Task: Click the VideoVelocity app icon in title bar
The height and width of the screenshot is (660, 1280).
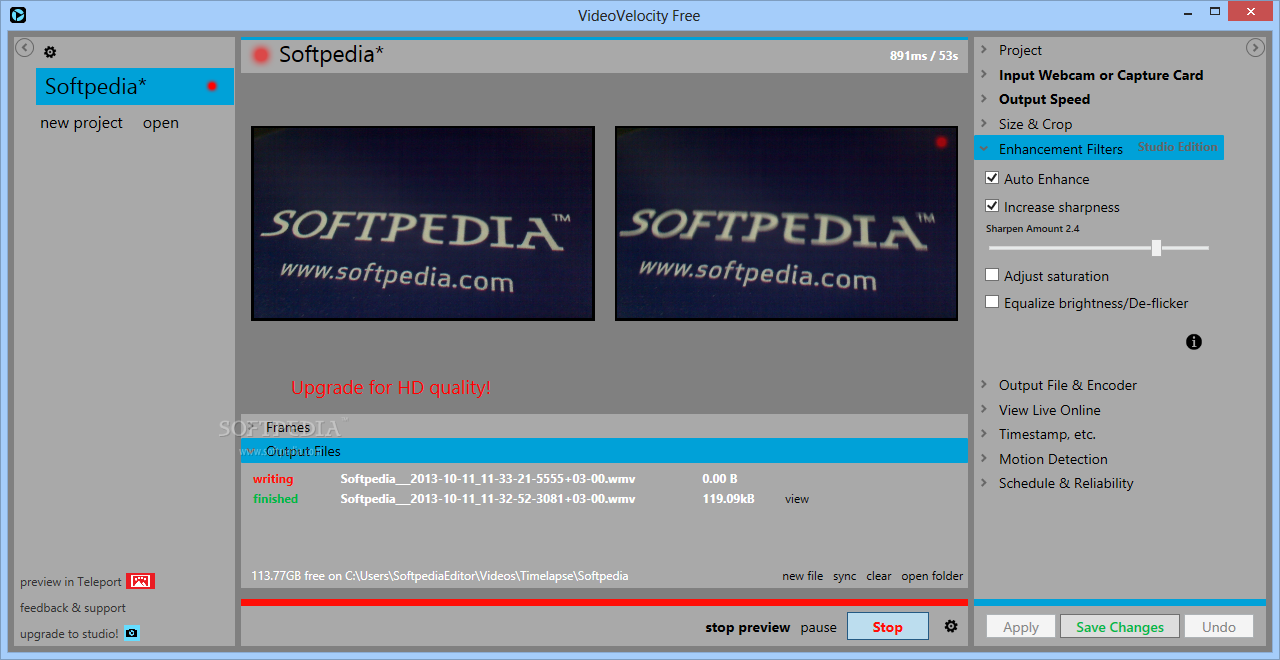Action: [x=17, y=15]
